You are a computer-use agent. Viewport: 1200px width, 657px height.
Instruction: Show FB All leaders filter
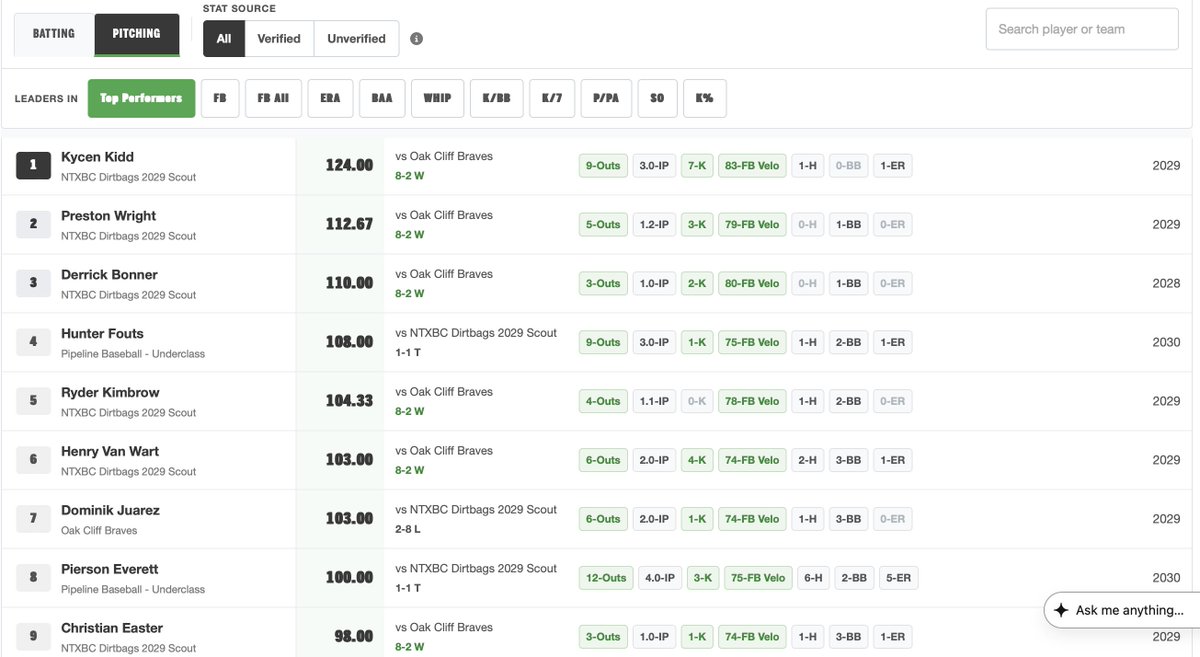(x=273, y=99)
